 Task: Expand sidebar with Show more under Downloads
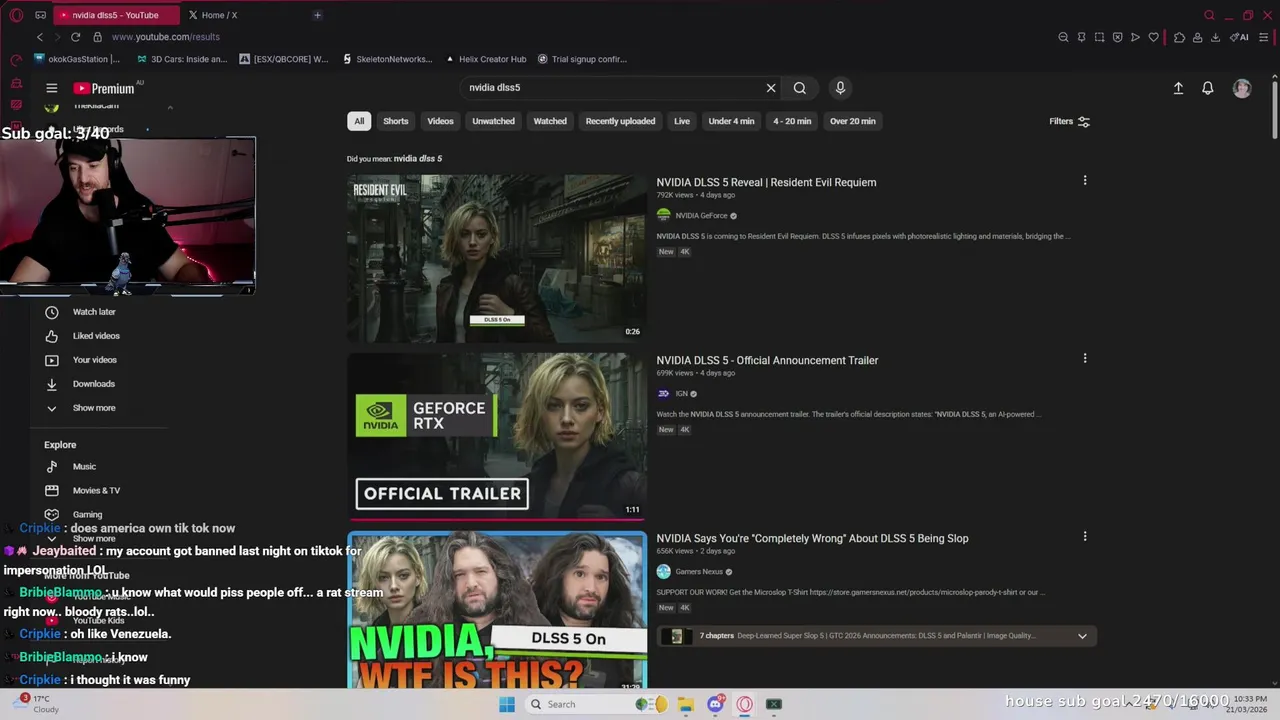point(94,408)
